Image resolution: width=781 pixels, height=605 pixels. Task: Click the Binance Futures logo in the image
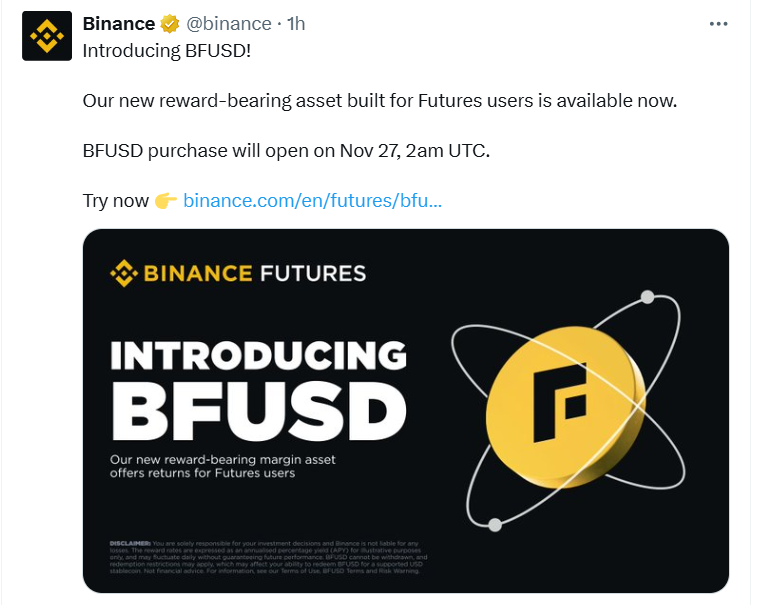(x=238, y=273)
